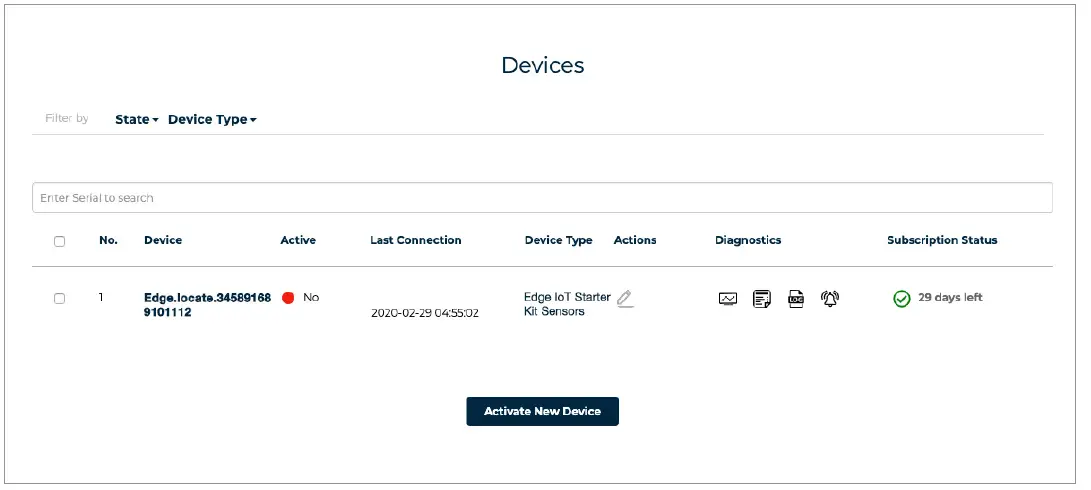This screenshot has height=490, width=1091.
Task: Click the Enter Serial to search field
Action: point(542,198)
